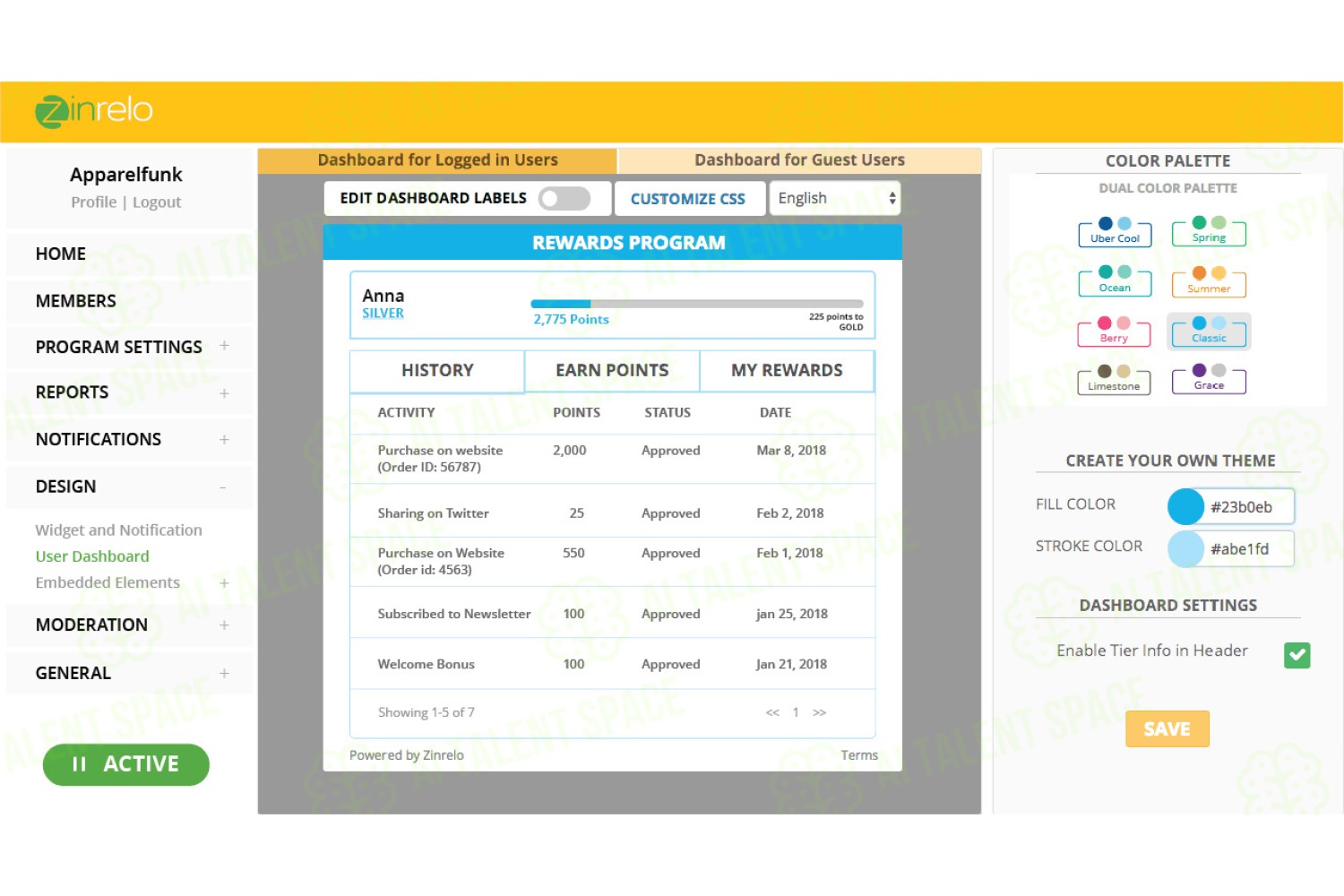Select the Berry palette icon

pos(1114,331)
